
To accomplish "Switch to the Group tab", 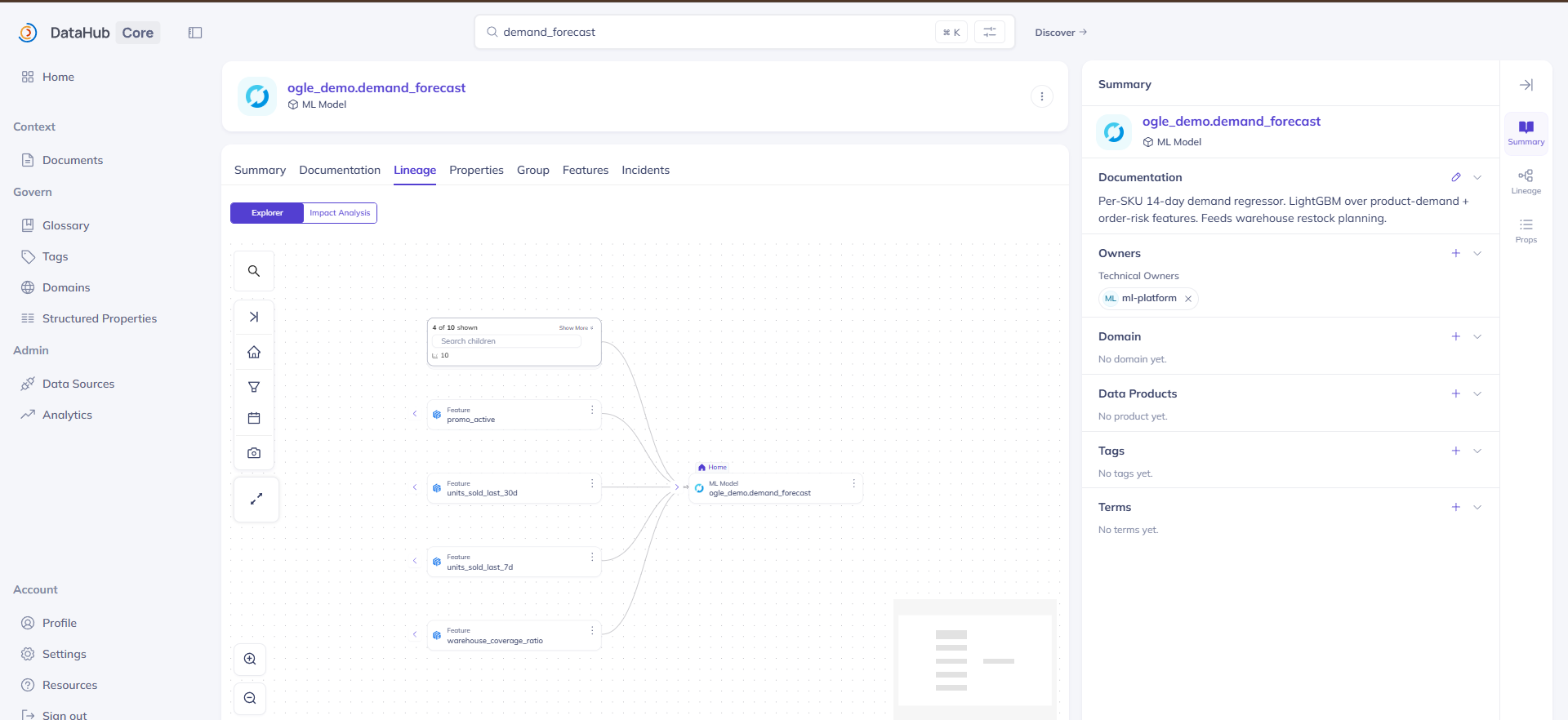I will coord(533,170).
